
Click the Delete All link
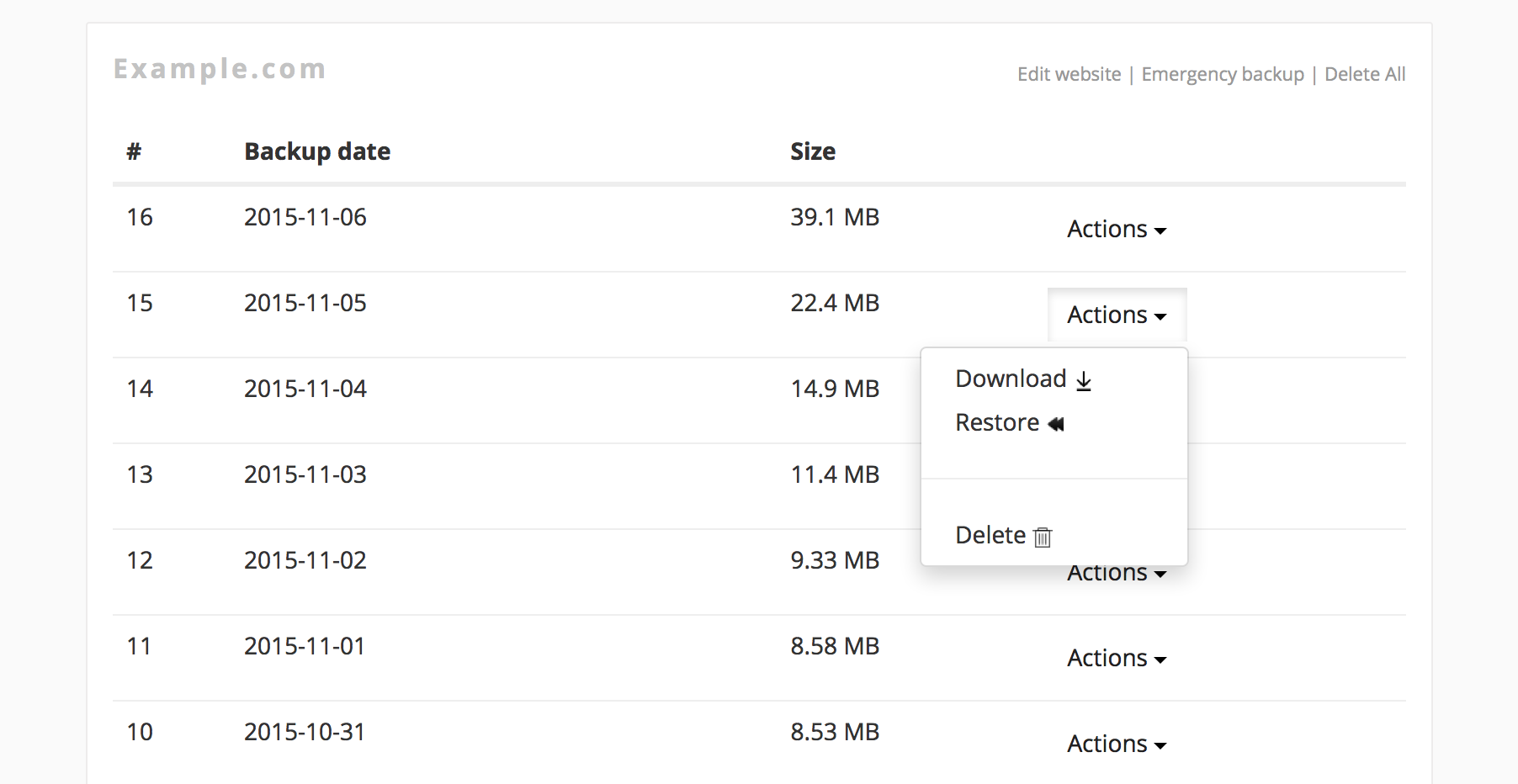pos(1364,75)
